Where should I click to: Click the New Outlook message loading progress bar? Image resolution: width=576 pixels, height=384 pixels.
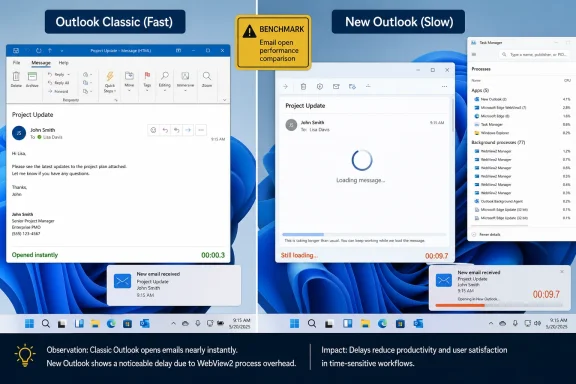click(364, 234)
